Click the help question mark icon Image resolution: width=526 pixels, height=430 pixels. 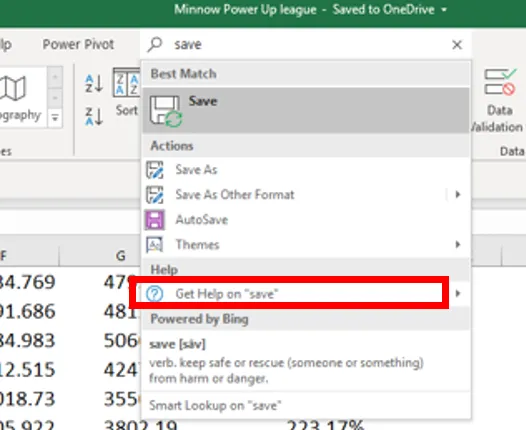[x=155, y=294]
